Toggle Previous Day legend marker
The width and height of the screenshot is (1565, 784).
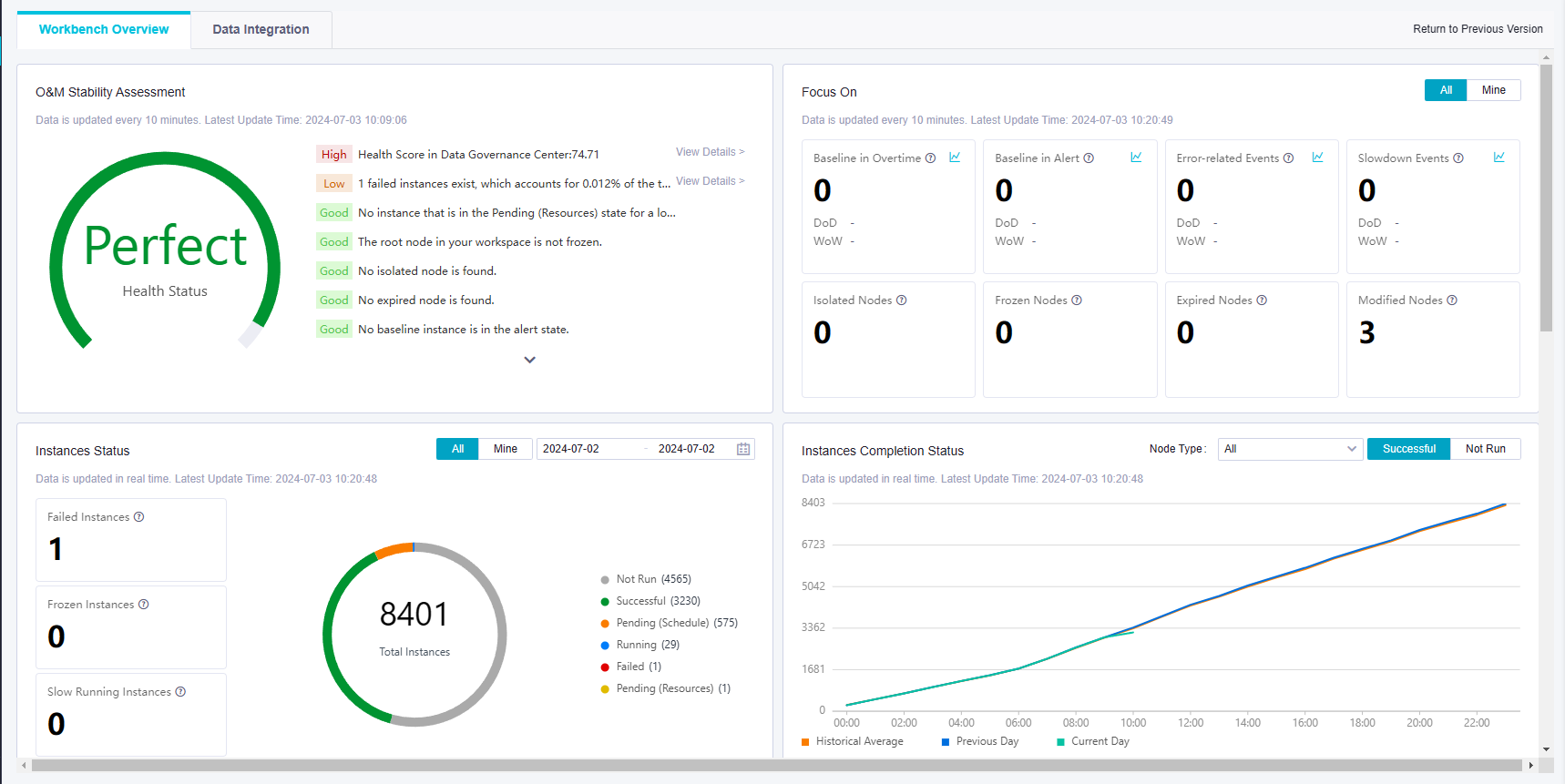pyautogui.click(x=946, y=742)
